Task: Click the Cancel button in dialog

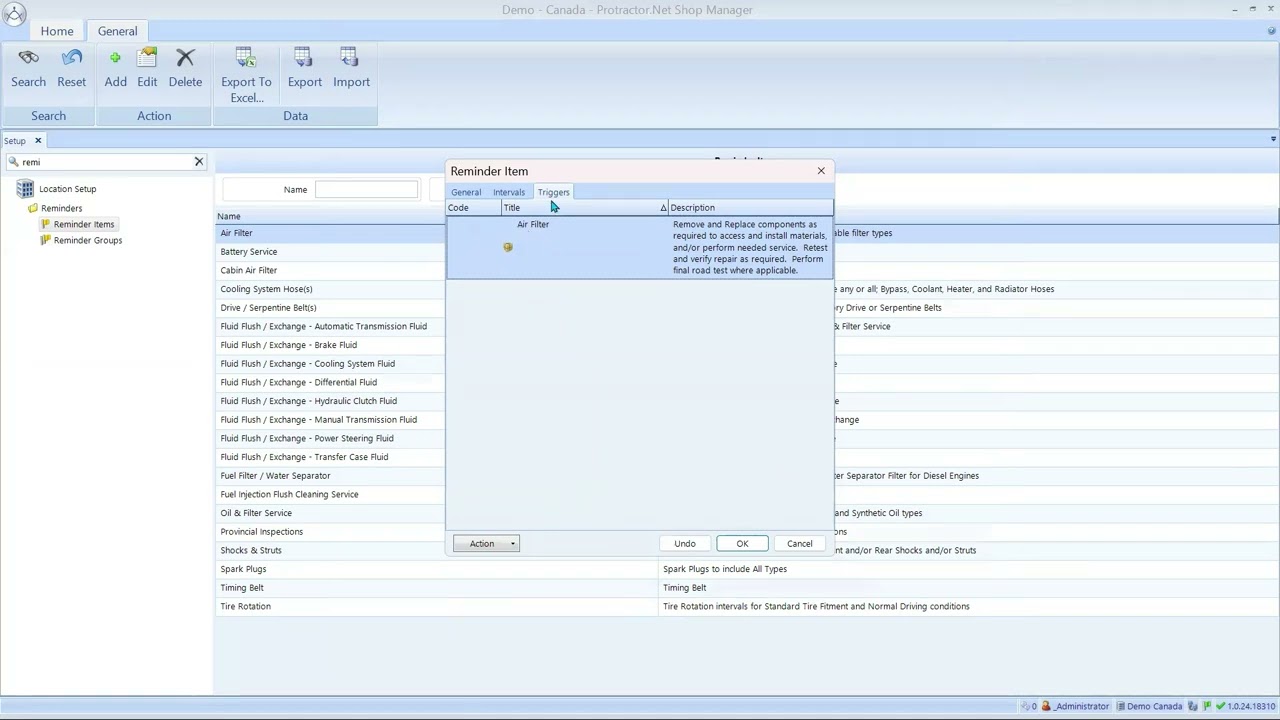Action: tap(800, 544)
